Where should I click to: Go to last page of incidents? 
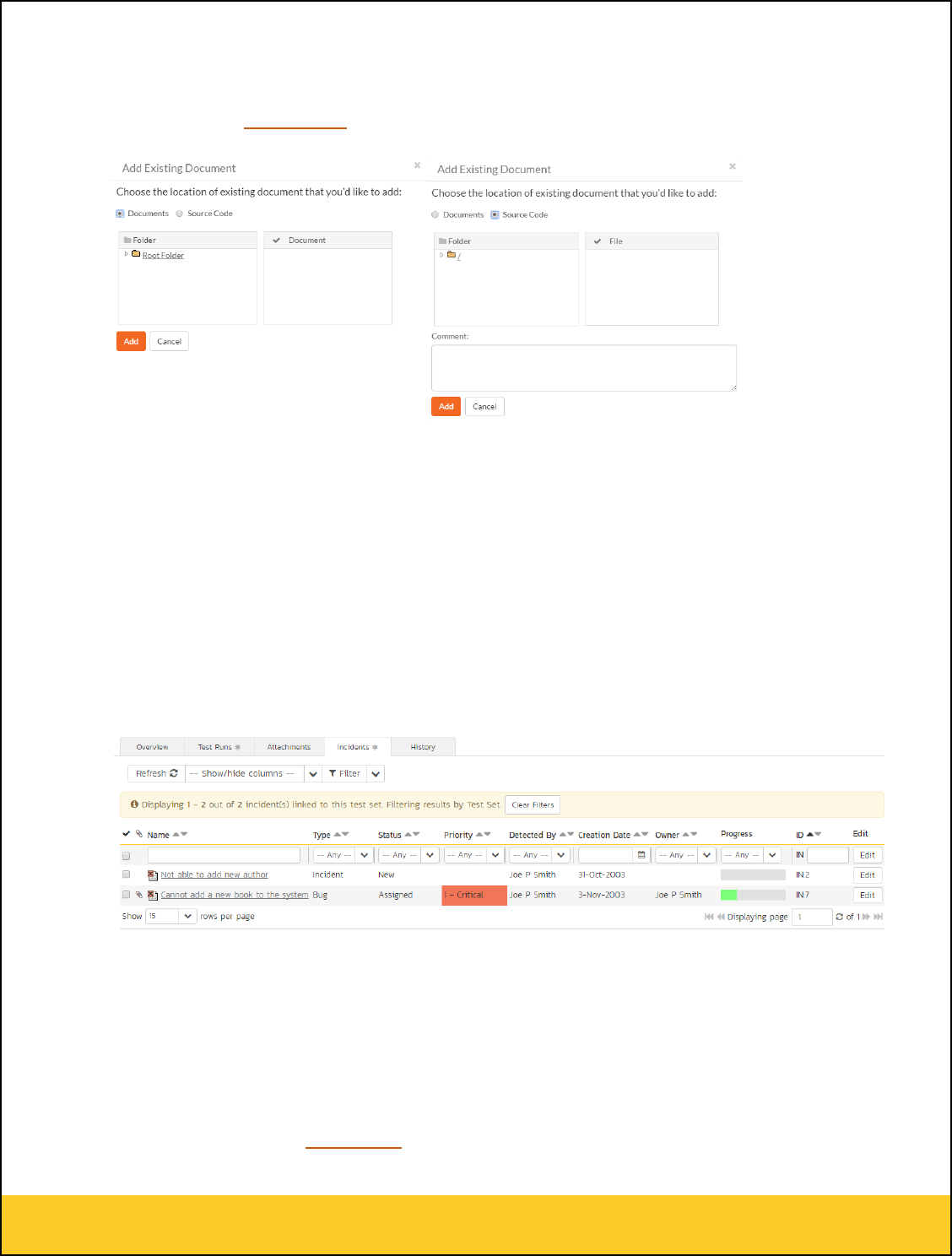point(879,917)
